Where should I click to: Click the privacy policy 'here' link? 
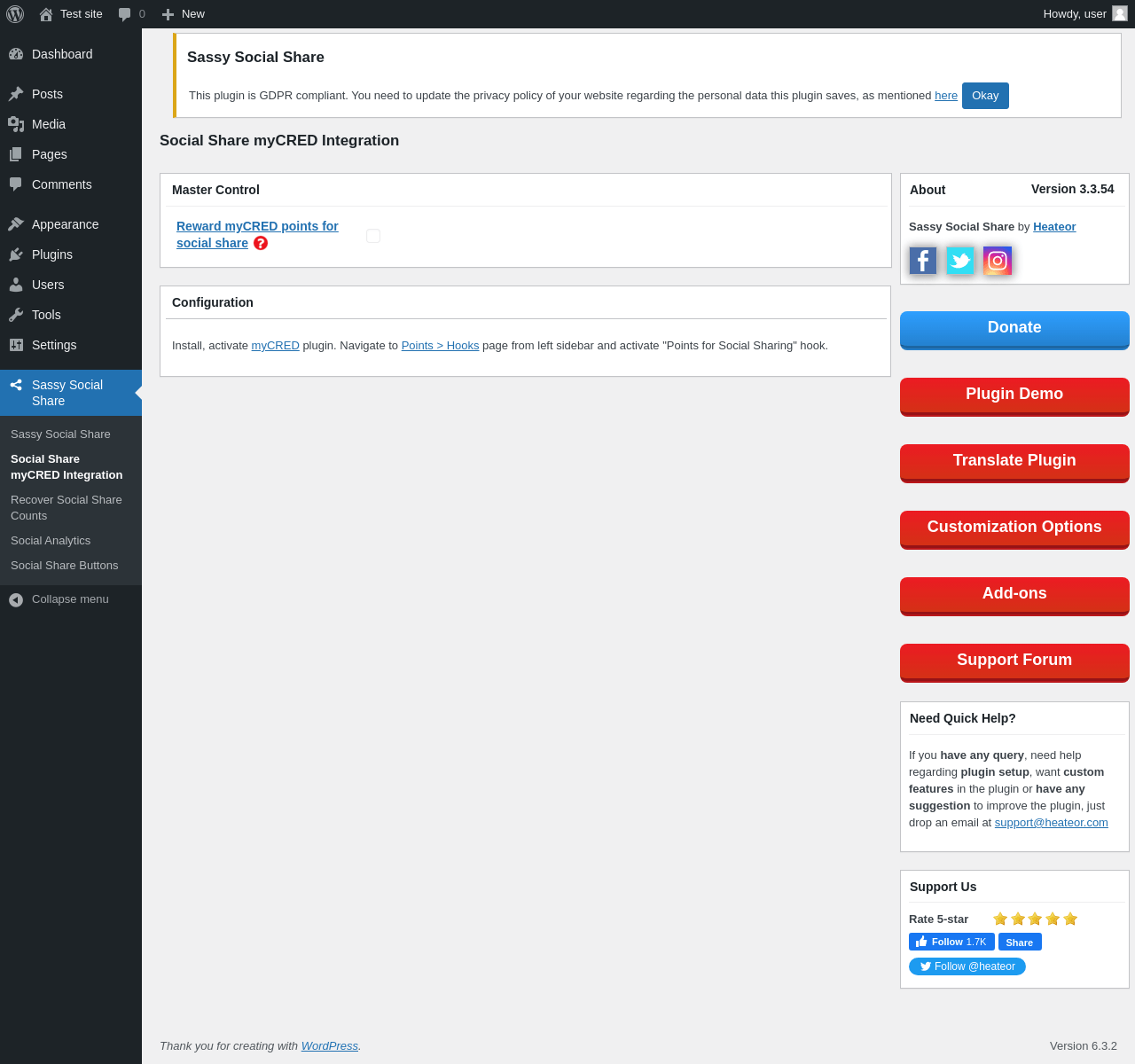pyautogui.click(x=946, y=96)
